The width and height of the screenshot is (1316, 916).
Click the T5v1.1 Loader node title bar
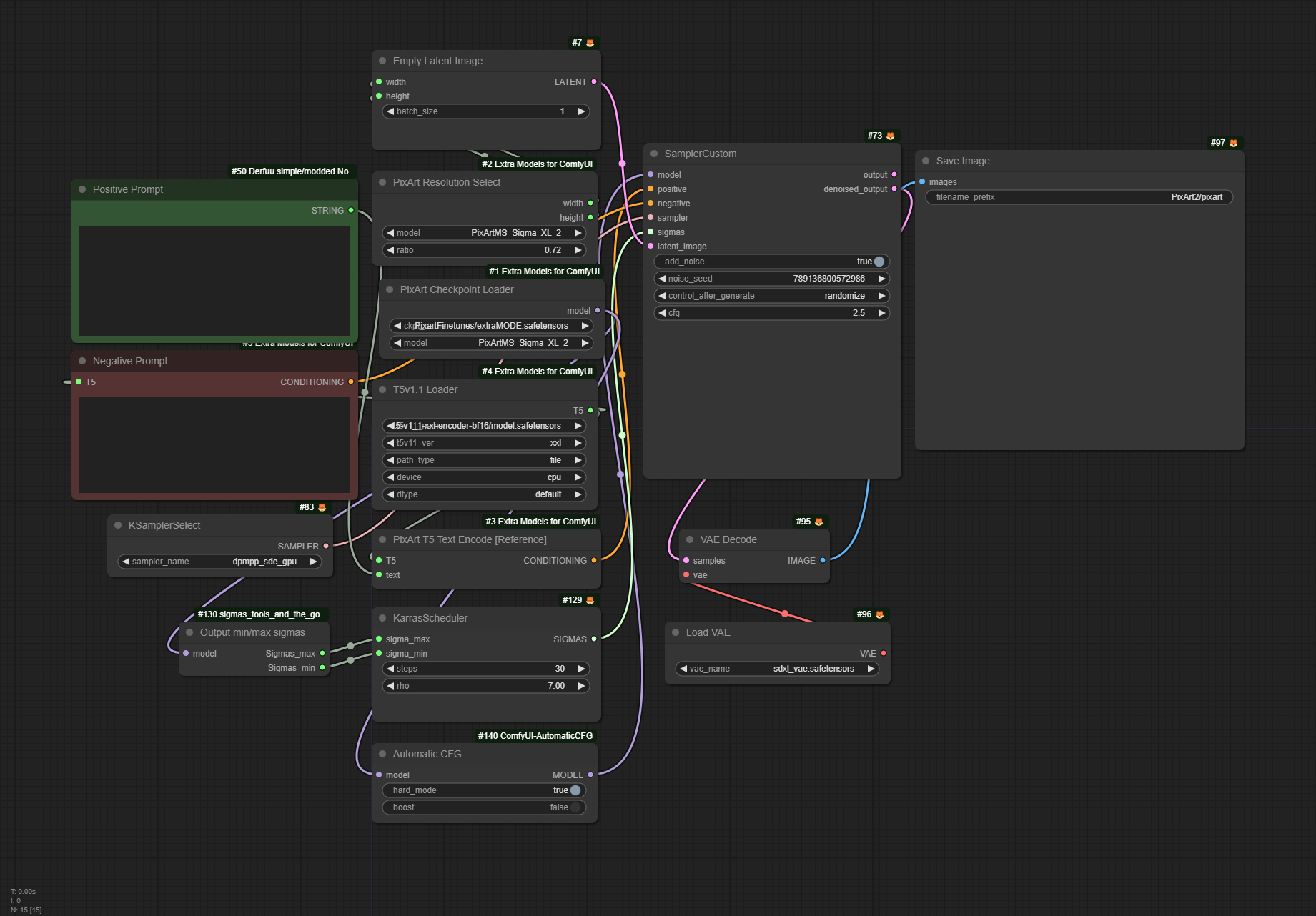click(425, 389)
